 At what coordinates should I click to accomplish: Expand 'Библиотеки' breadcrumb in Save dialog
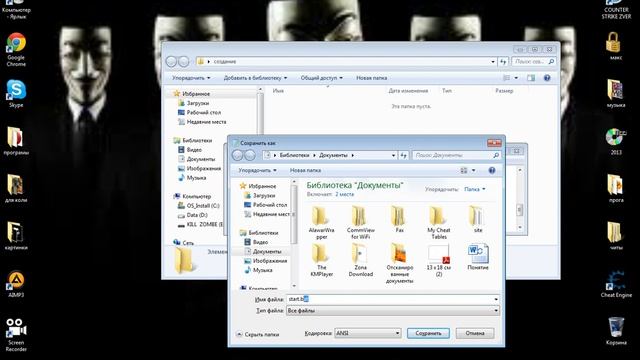tap(314, 156)
